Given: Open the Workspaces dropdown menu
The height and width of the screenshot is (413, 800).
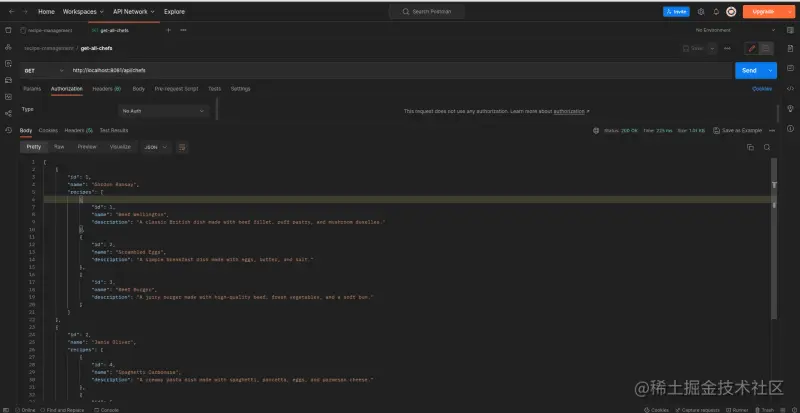Looking at the screenshot, I should [x=83, y=11].
